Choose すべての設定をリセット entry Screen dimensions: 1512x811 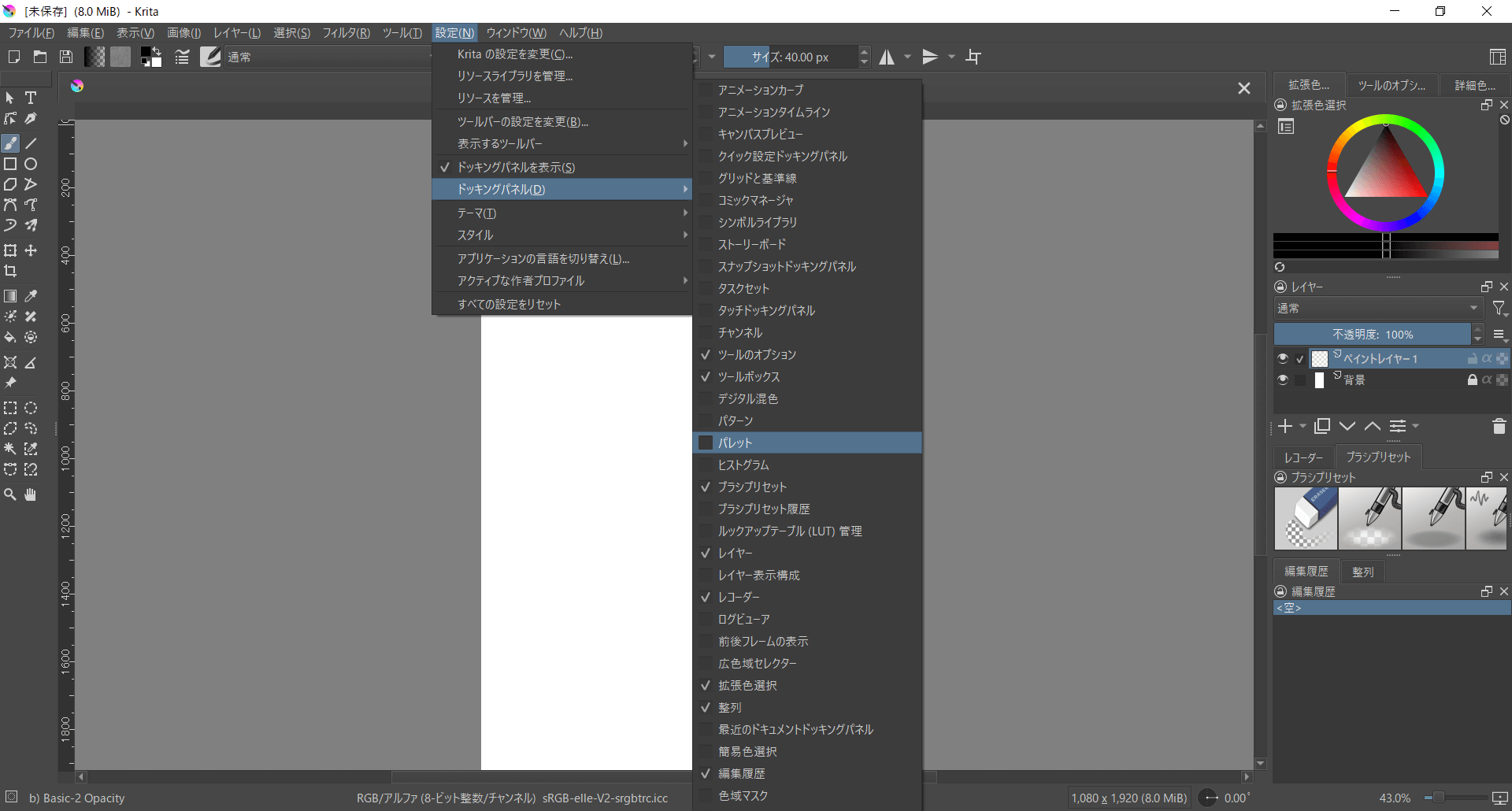coord(562,304)
